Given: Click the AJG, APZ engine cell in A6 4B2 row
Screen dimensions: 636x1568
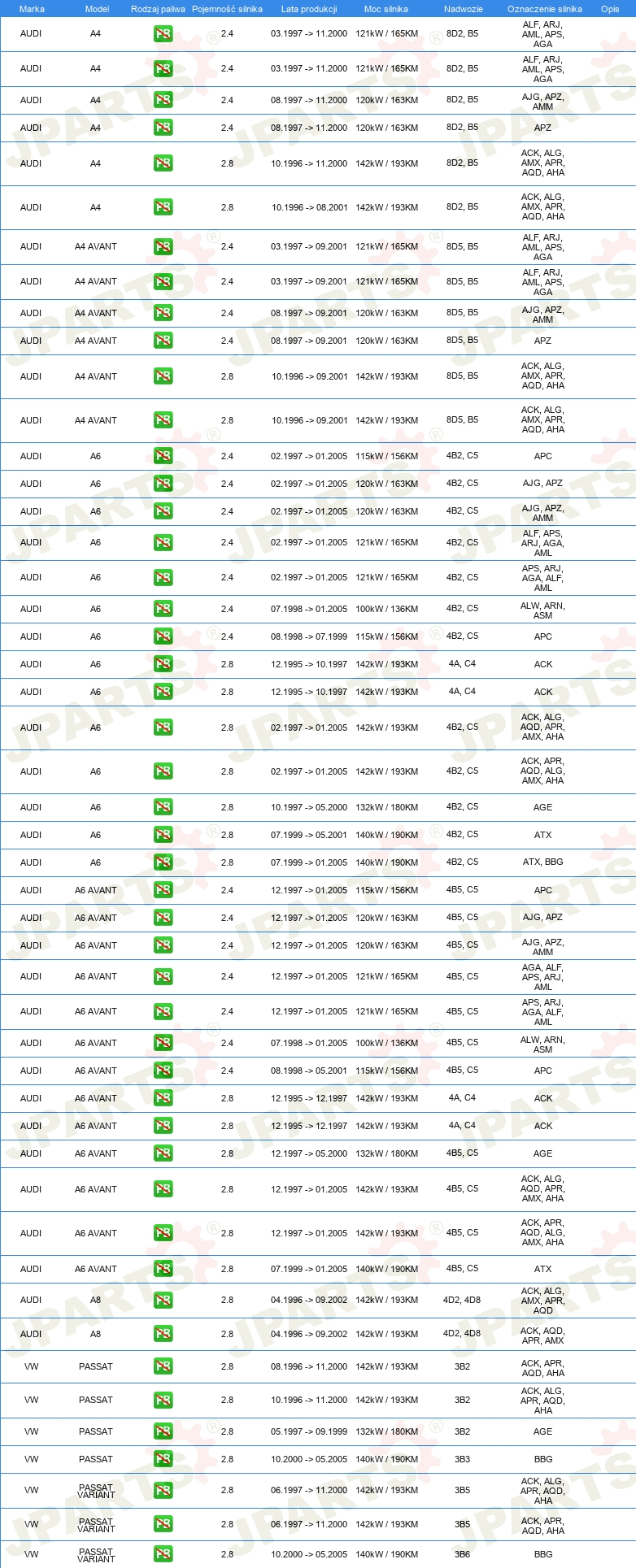Looking at the screenshot, I should (x=542, y=484).
